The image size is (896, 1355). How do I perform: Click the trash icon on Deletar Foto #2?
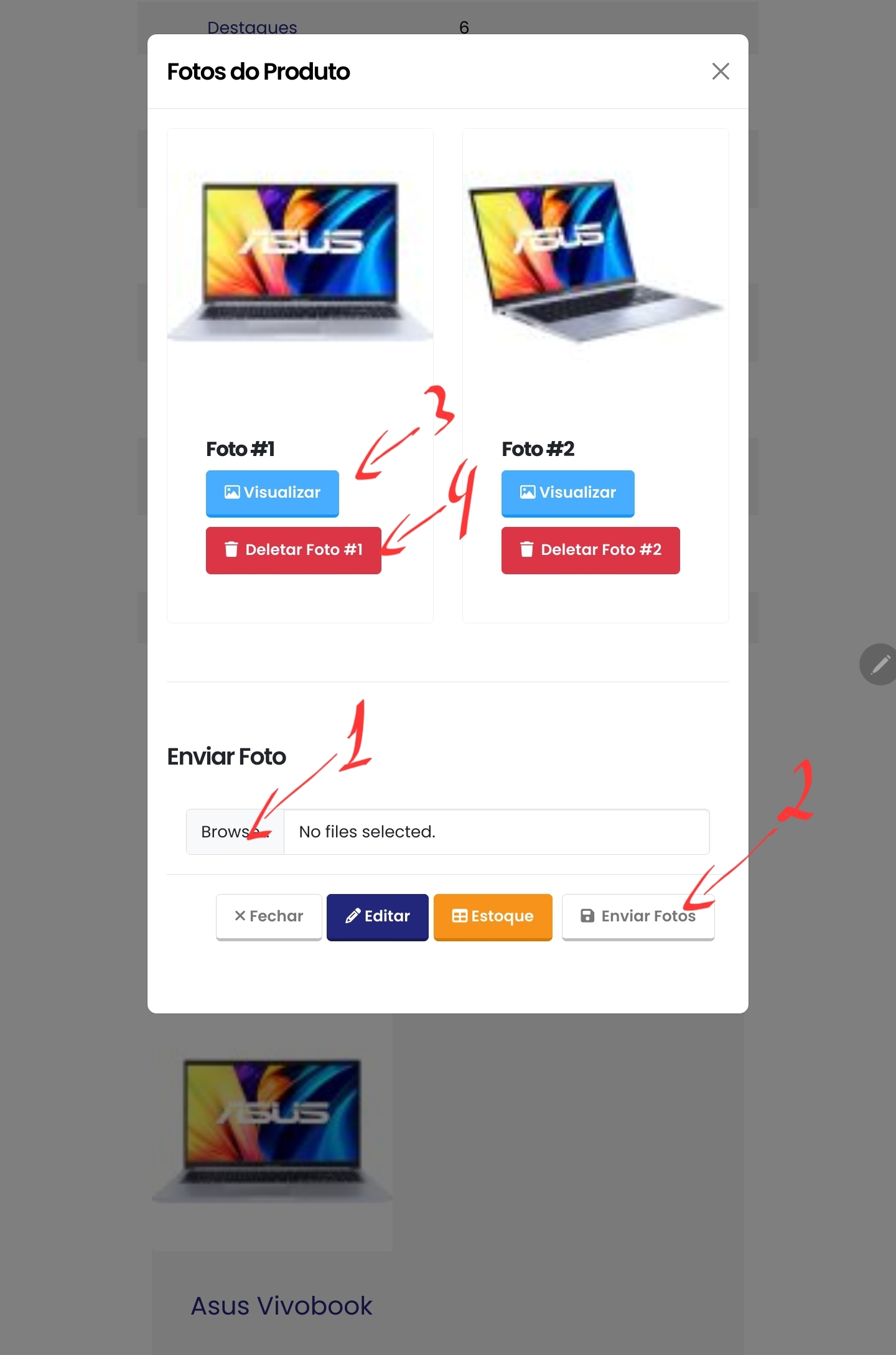[x=527, y=549]
